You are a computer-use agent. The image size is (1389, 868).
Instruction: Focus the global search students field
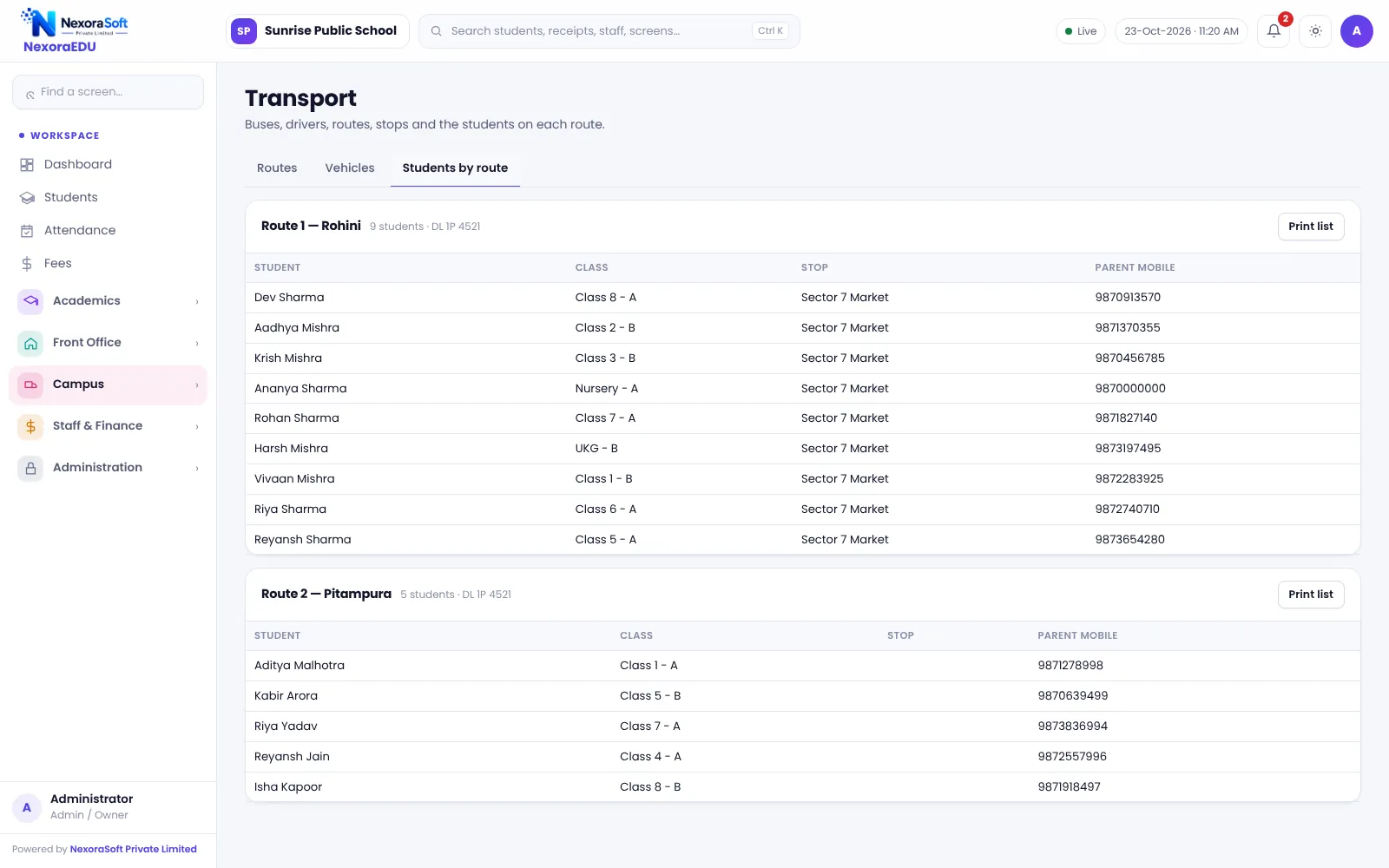(609, 31)
